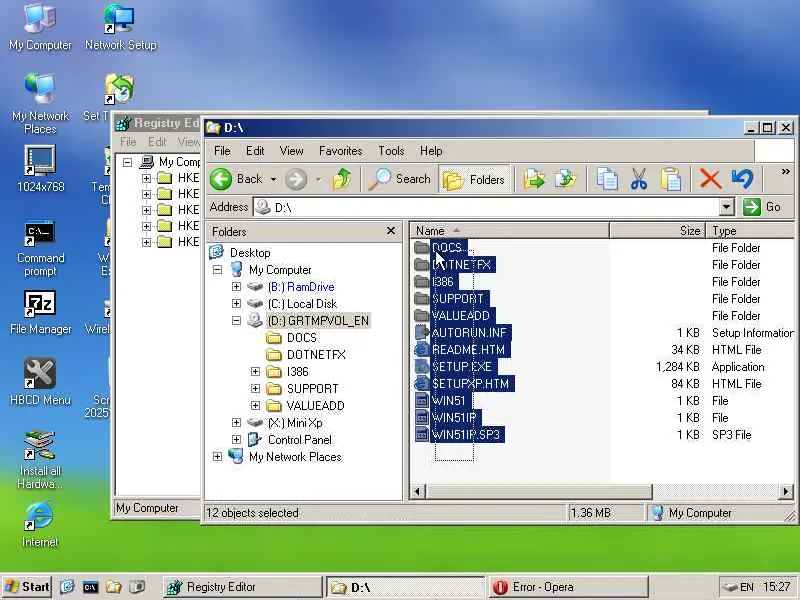Open the Tools menu

coord(391,151)
